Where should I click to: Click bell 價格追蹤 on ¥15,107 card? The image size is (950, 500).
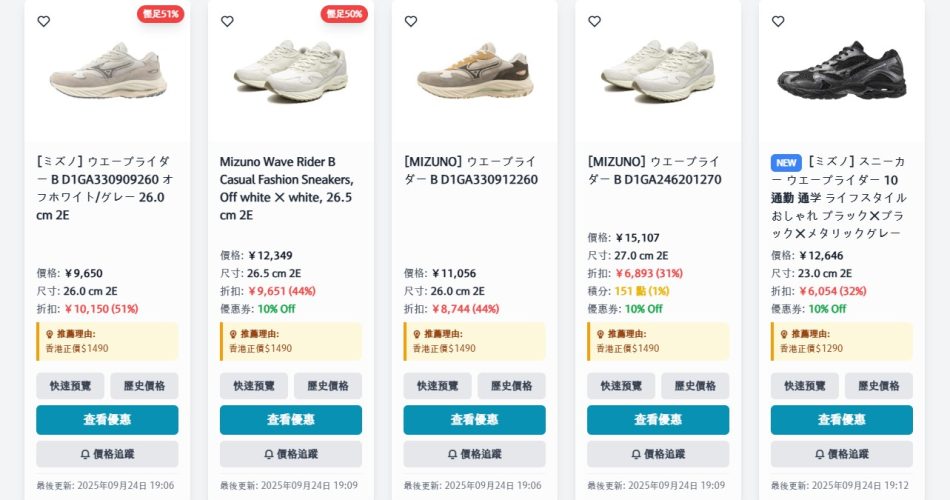coord(658,454)
